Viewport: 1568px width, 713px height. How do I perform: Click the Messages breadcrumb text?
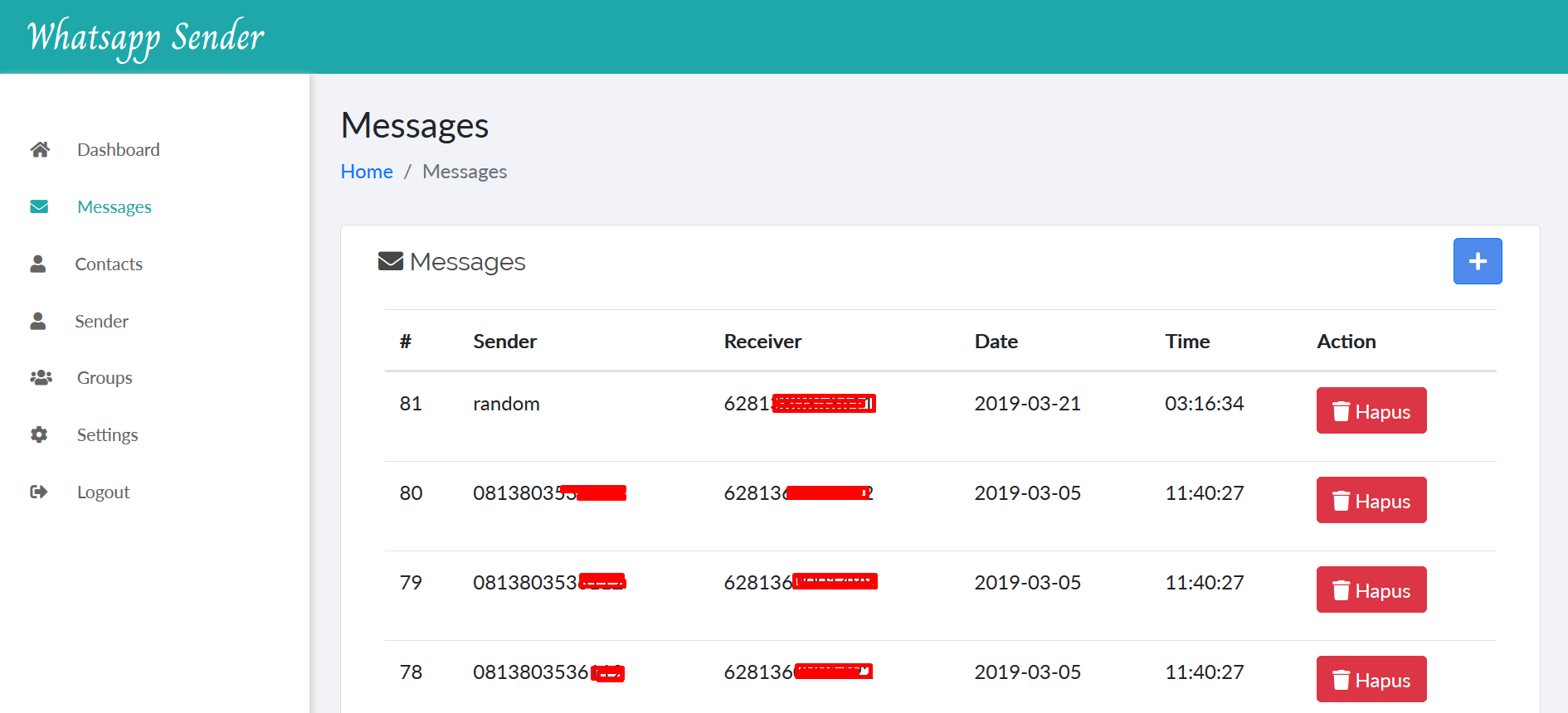coord(465,172)
